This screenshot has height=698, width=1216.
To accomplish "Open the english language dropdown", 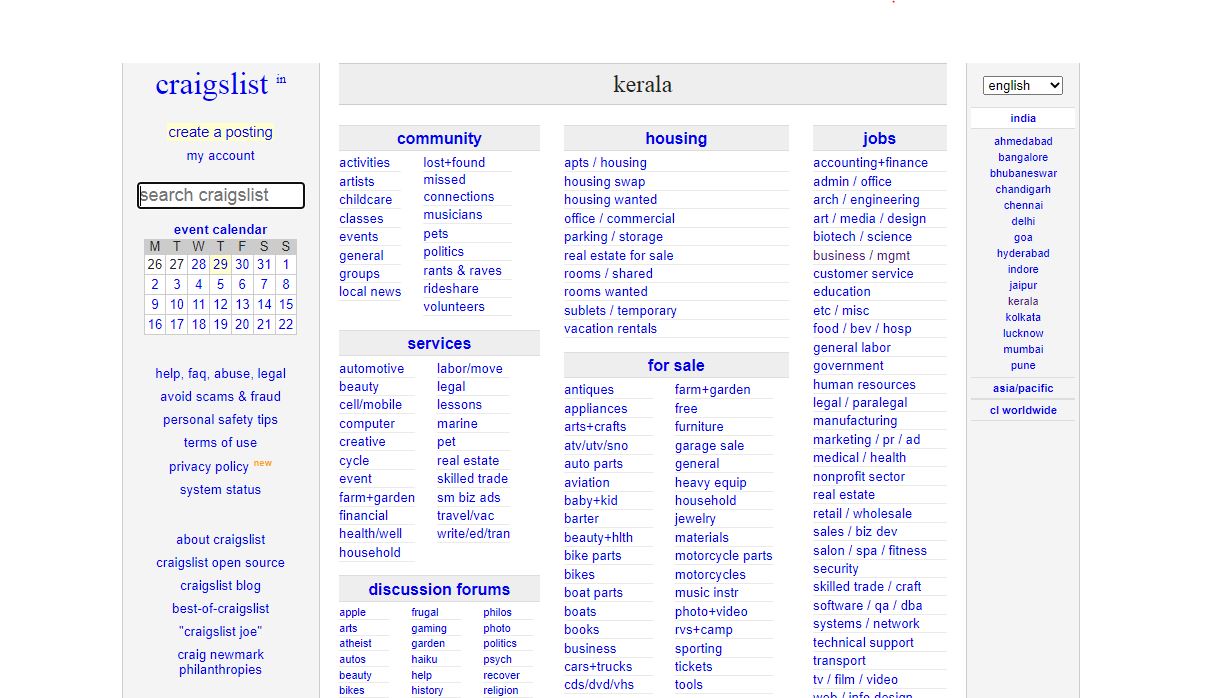I will 1022,86.
